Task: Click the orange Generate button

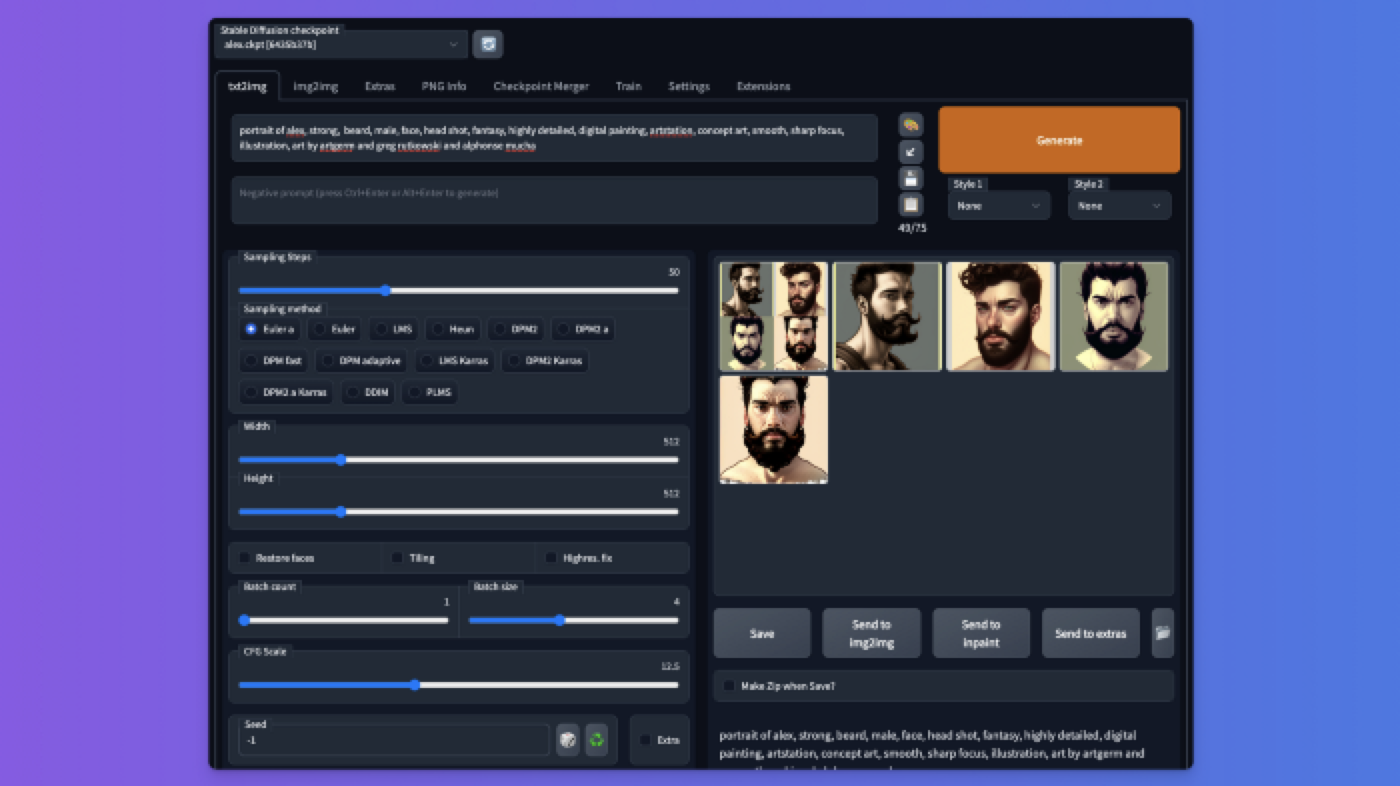Action: click(1059, 140)
